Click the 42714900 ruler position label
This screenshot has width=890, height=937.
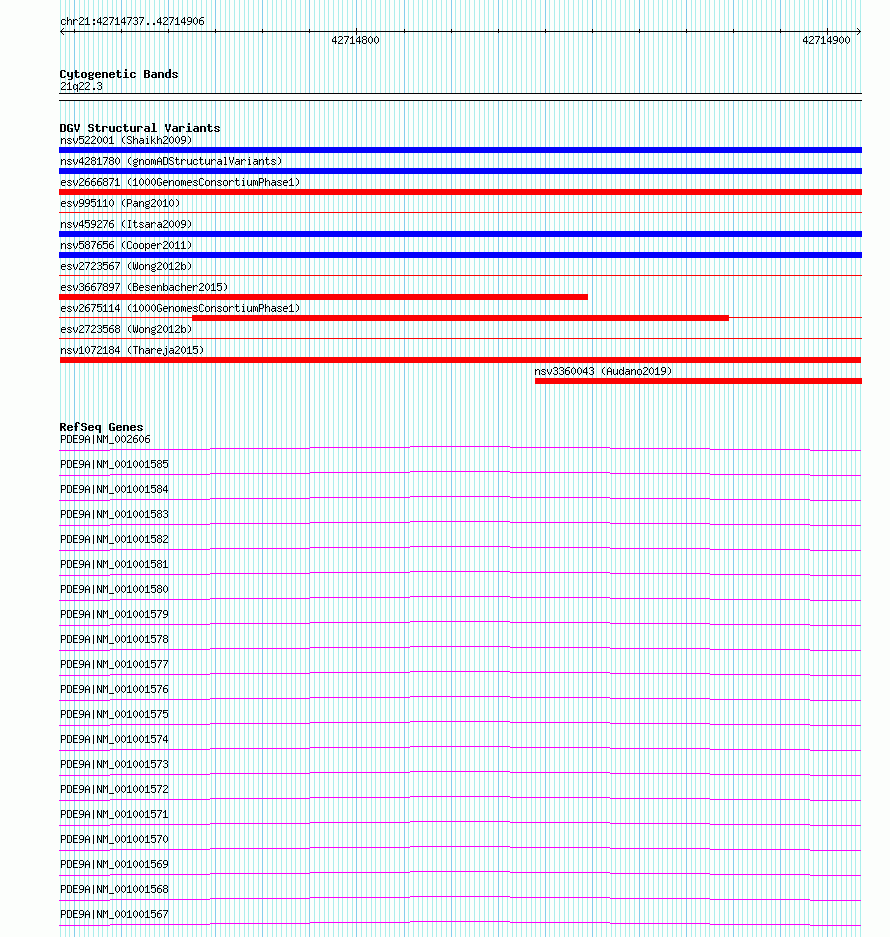click(x=826, y=40)
